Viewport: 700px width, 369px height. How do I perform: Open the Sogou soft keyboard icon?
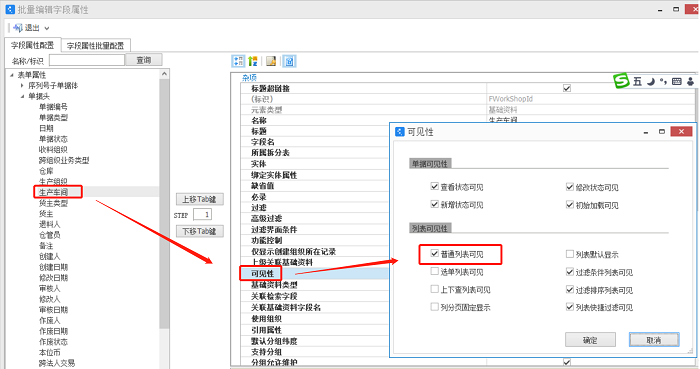(677, 81)
